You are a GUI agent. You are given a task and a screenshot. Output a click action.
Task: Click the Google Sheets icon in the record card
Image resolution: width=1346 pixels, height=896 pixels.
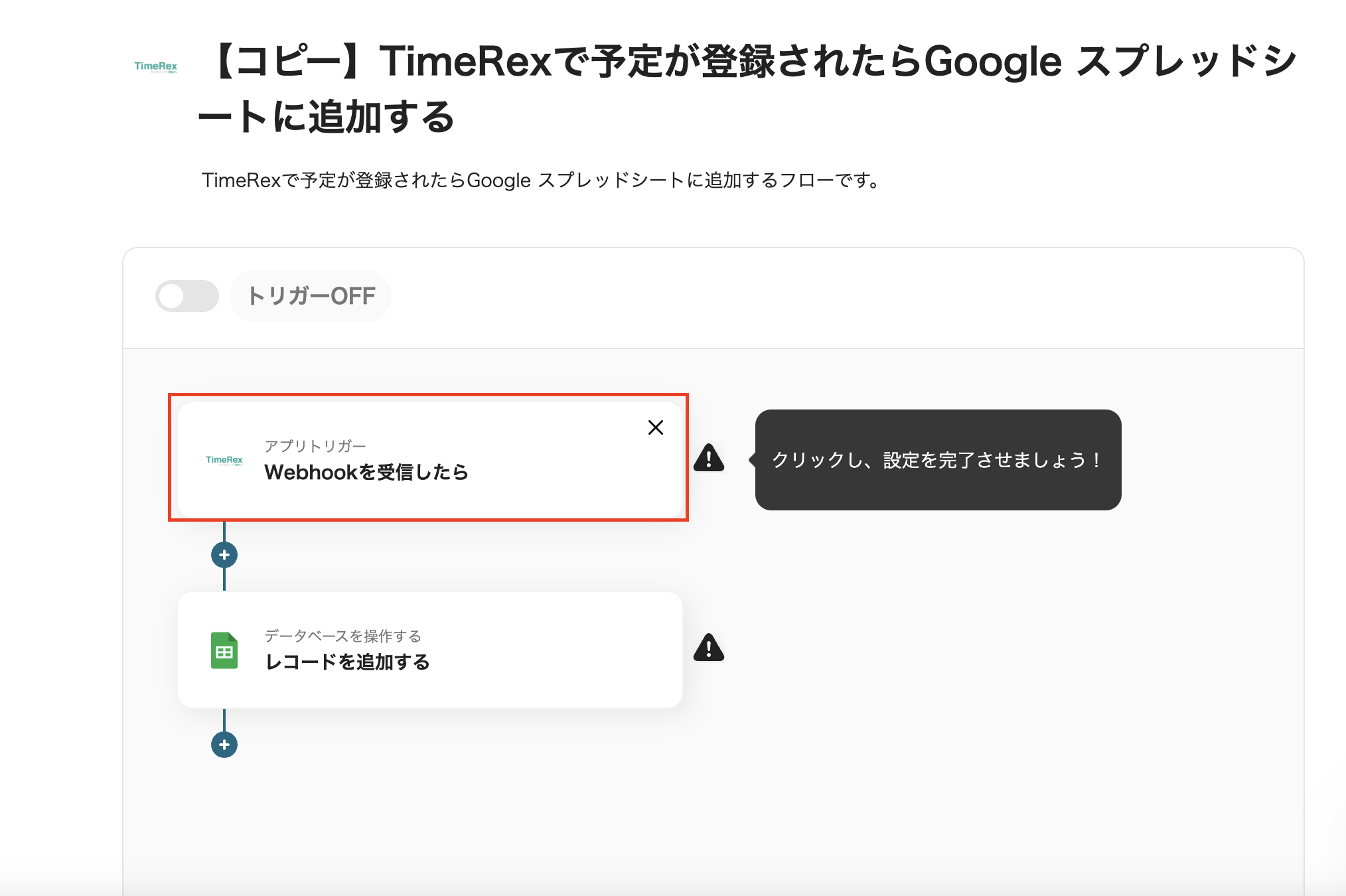[224, 650]
